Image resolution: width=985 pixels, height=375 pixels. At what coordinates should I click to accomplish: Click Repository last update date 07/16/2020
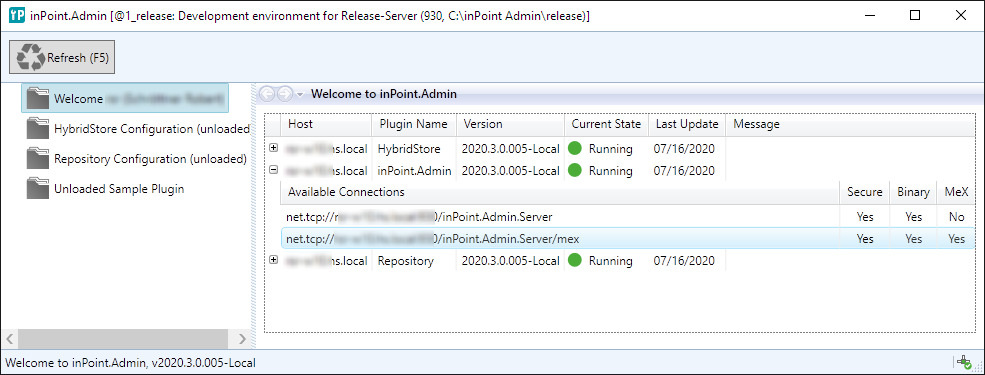684,261
